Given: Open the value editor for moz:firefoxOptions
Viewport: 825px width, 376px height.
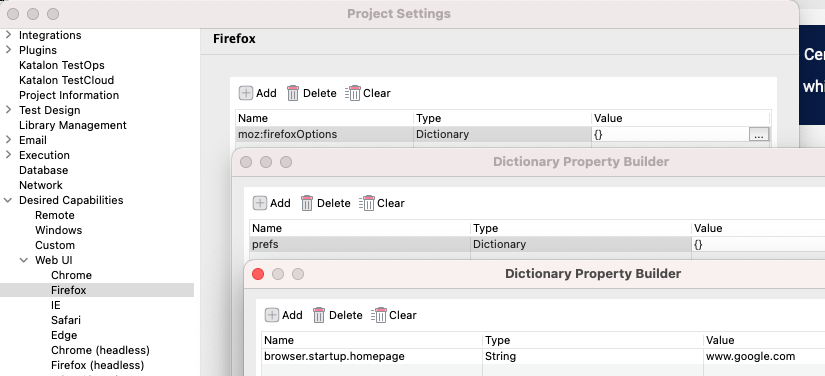Looking at the screenshot, I should click(x=758, y=135).
